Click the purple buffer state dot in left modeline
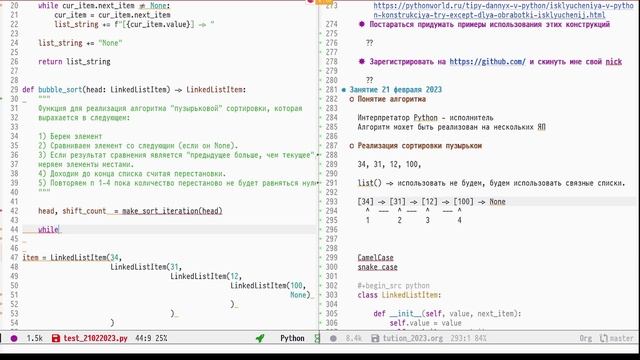The image size is (640, 360). pyautogui.click(x=14, y=338)
